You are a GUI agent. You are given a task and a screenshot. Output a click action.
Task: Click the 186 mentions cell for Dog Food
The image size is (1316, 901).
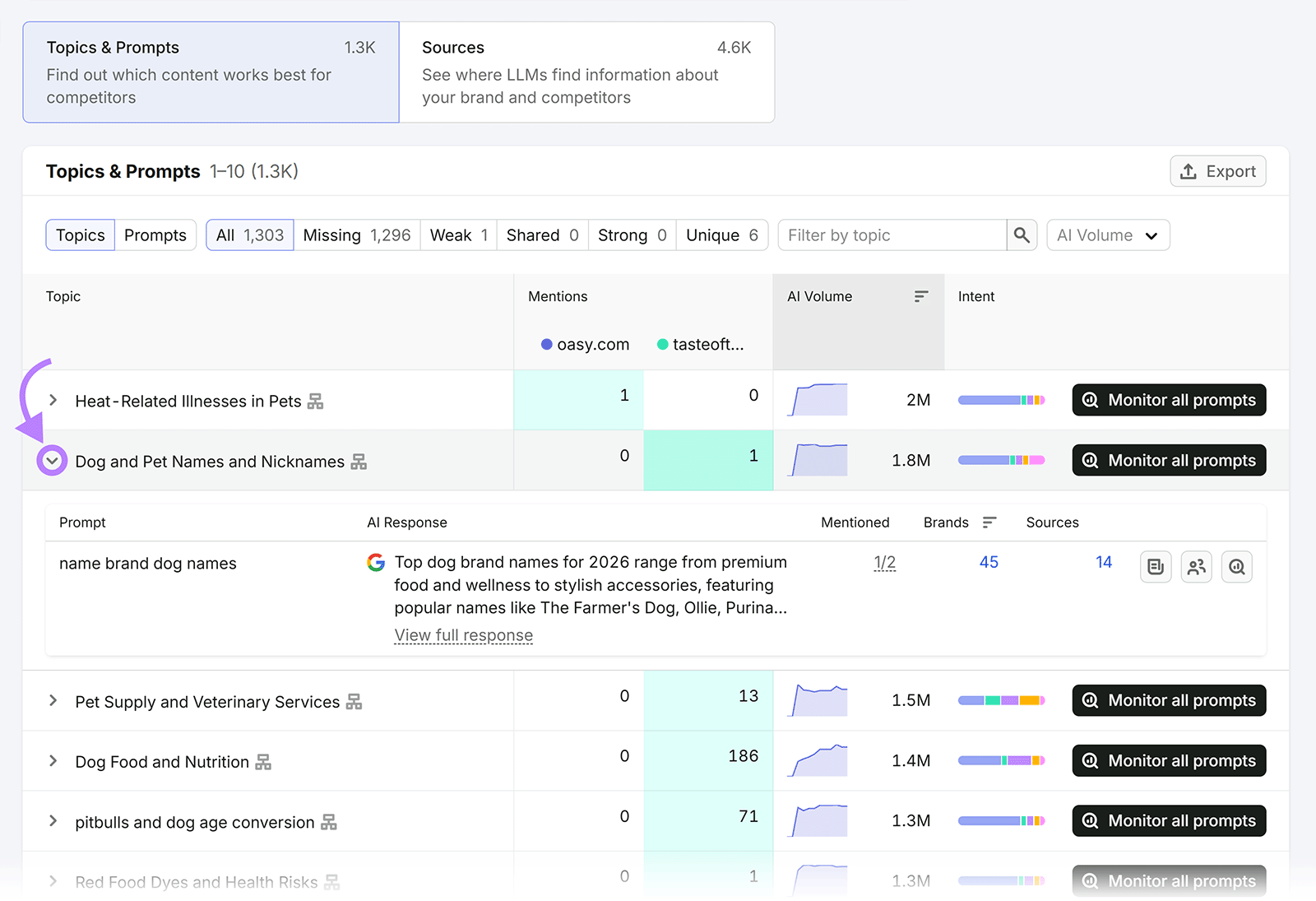tap(709, 760)
